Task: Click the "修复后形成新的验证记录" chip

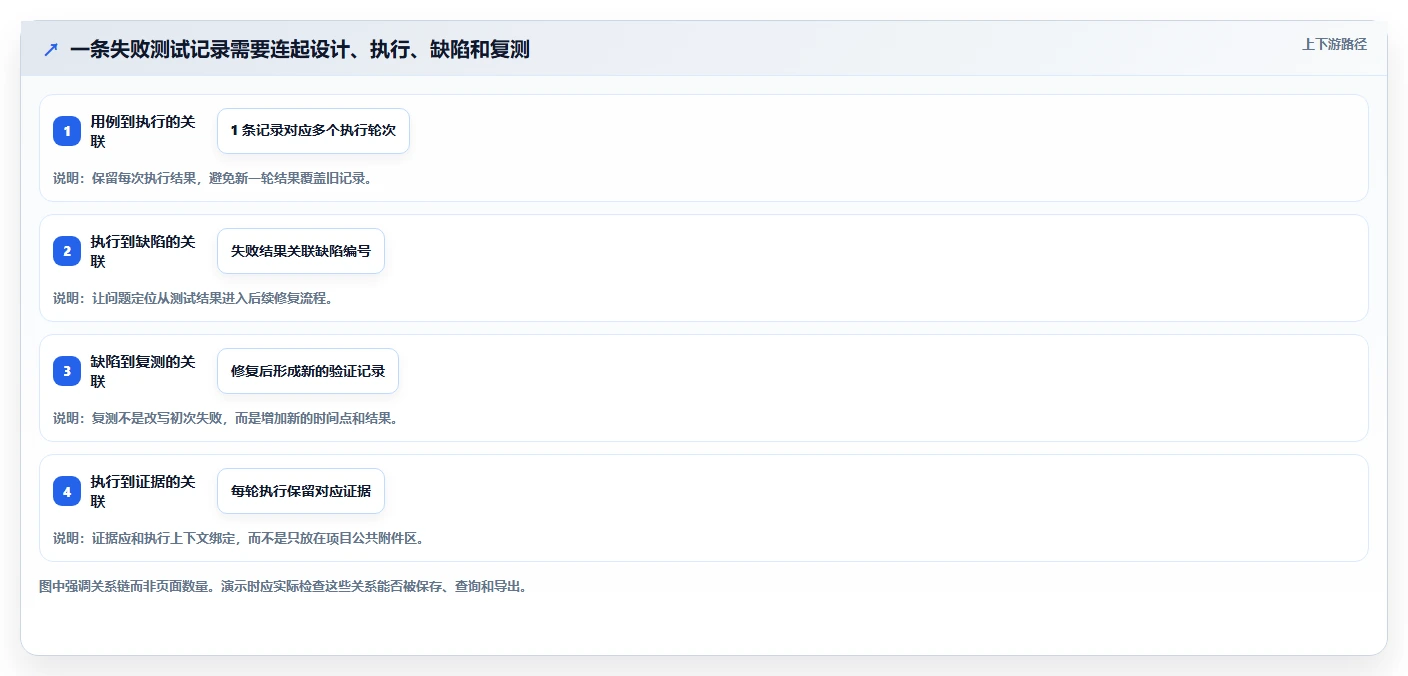Action: pos(308,371)
